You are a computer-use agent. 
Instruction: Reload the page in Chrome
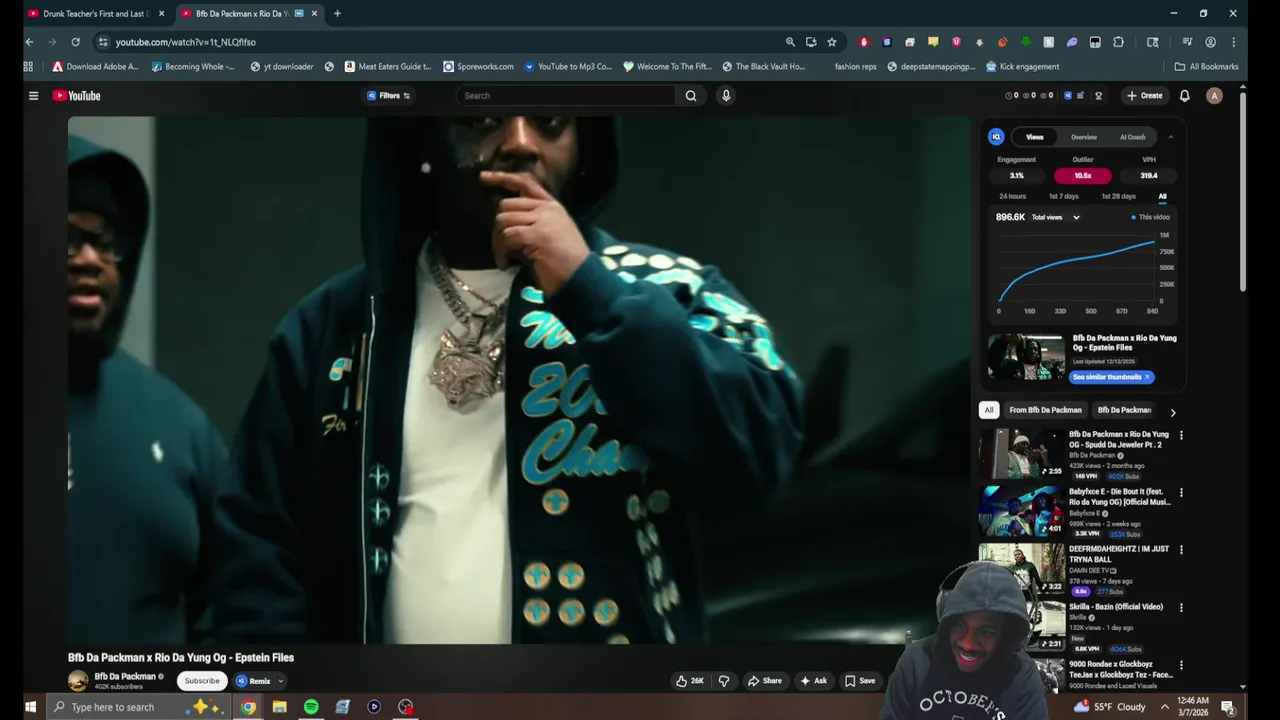[x=75, y=42]
